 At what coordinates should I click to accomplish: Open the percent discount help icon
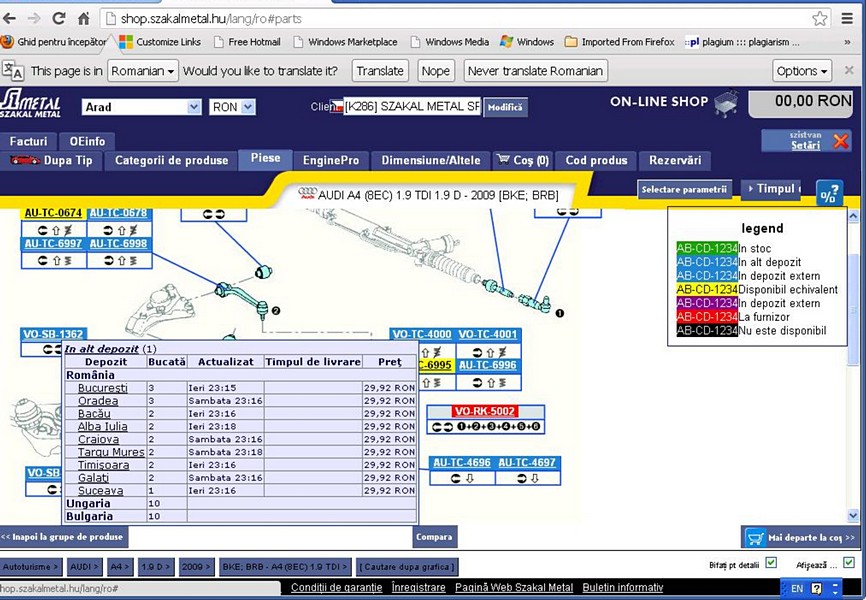[x=829, y=194]
